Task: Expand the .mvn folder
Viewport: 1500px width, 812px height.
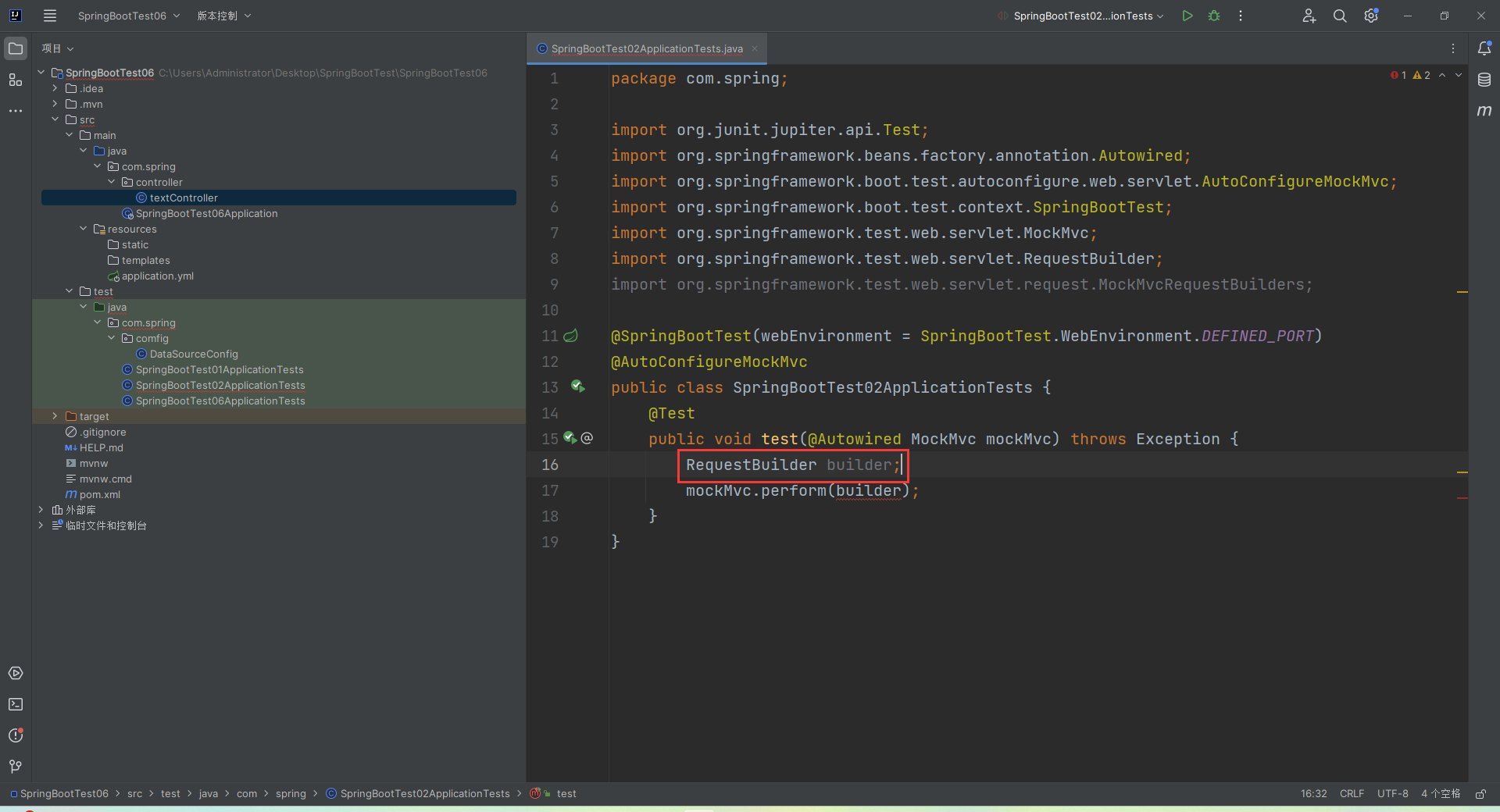Action: pyautogui.click(x=55, y=104)
